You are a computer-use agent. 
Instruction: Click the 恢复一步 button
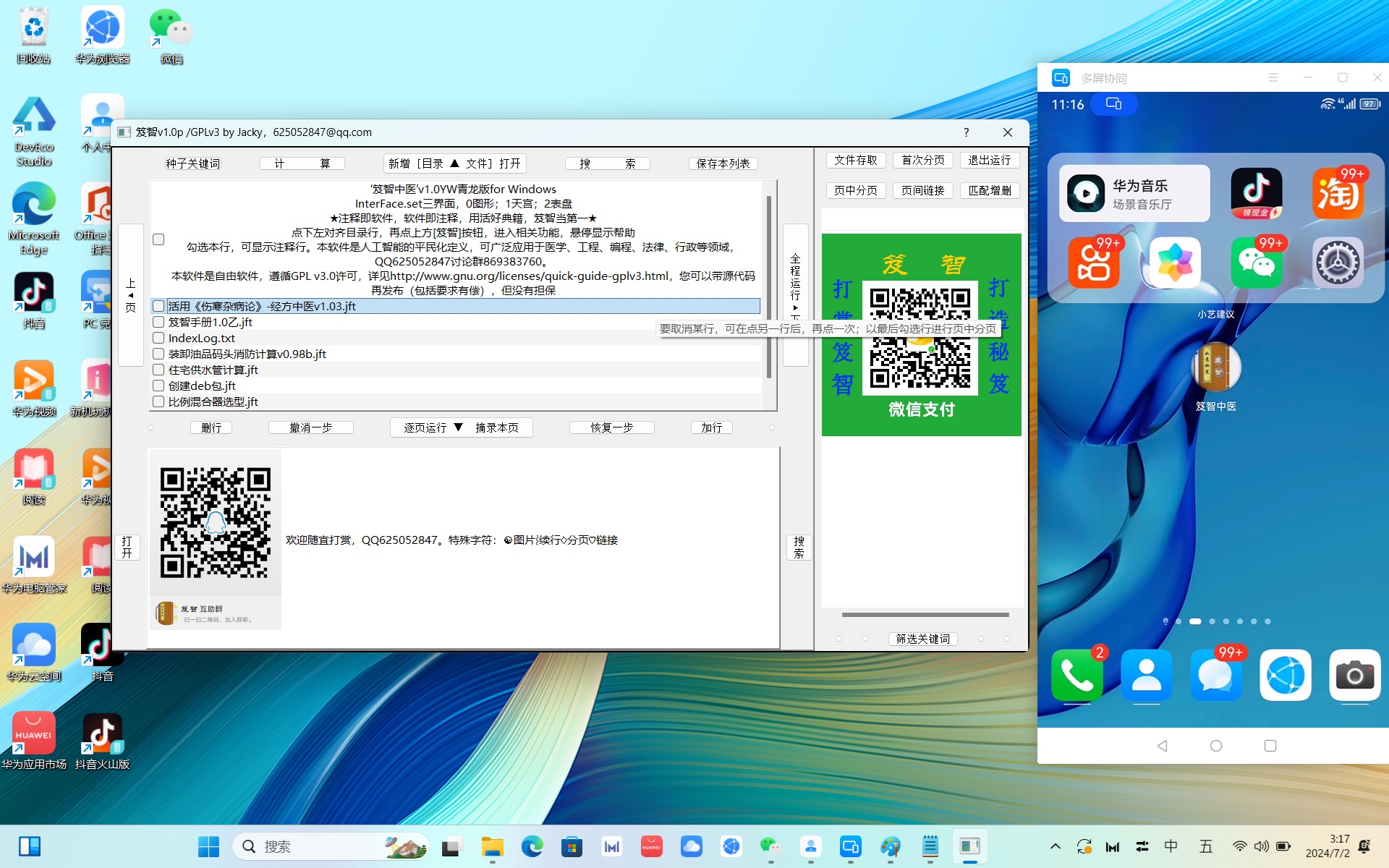click(x=612, y=427)
